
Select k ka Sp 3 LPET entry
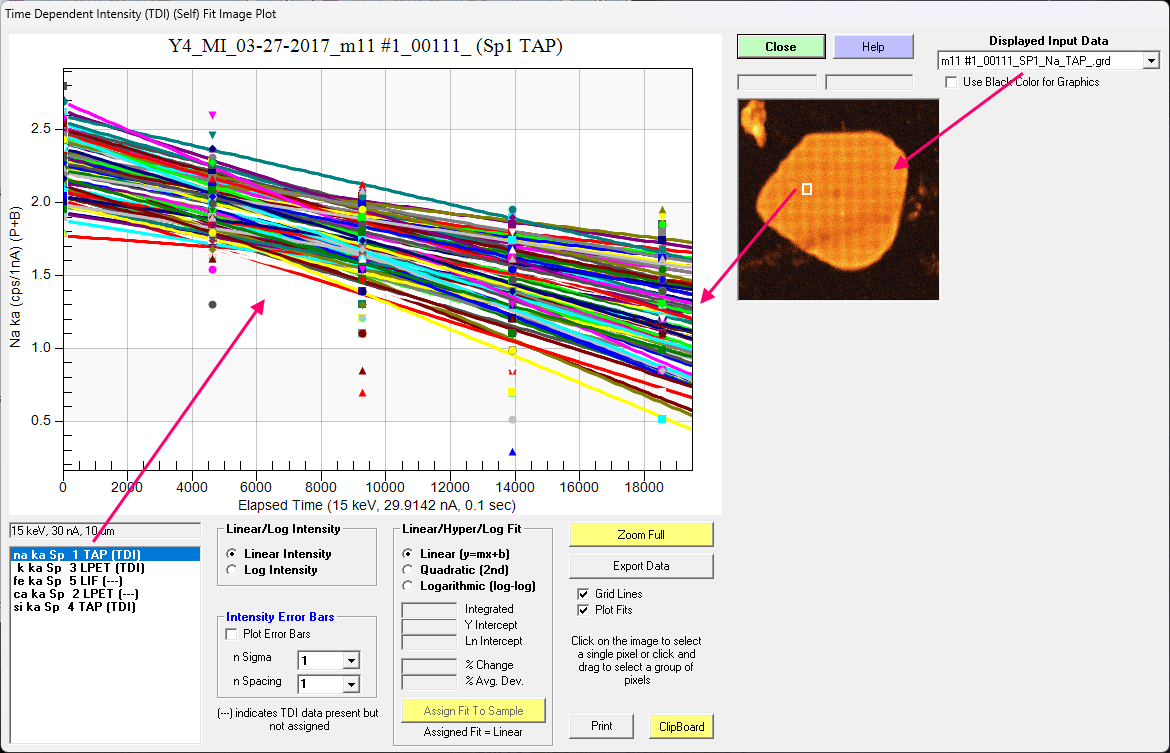click(x=80, y=567)
